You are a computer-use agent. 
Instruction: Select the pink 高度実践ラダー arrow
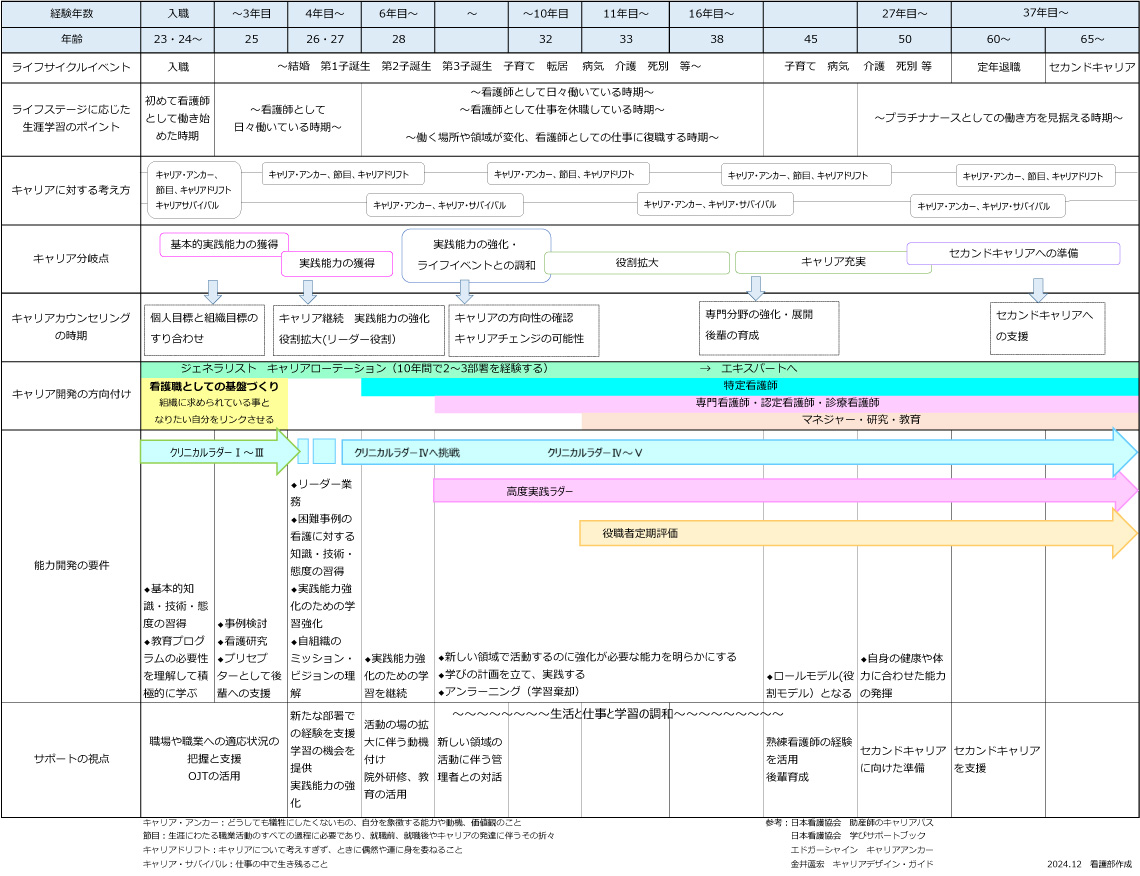pos(780,492)
